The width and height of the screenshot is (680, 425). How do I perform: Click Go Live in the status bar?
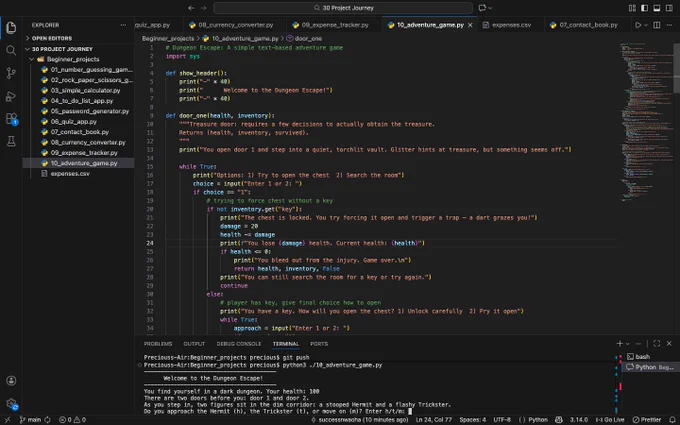tap(610, 419)
